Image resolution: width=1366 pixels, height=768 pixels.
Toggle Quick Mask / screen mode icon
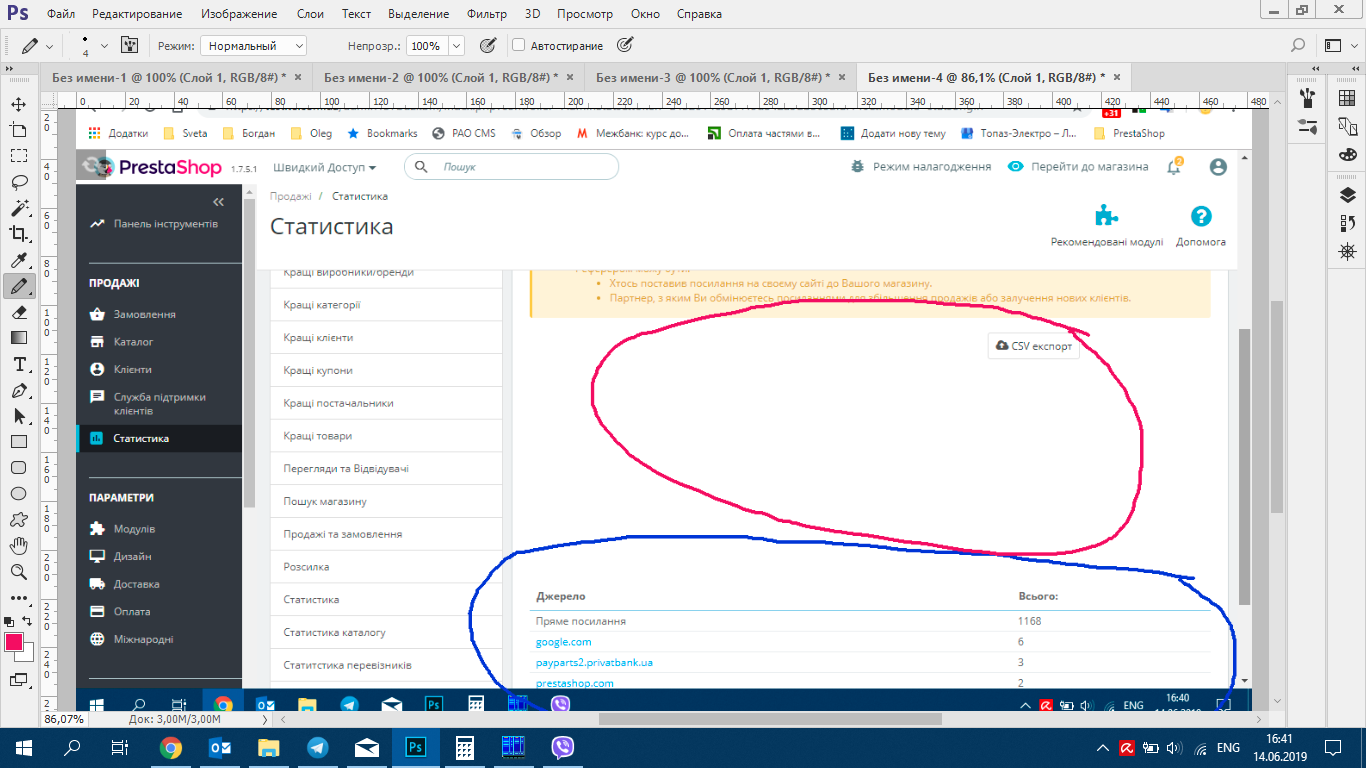[x=18, y=680]
